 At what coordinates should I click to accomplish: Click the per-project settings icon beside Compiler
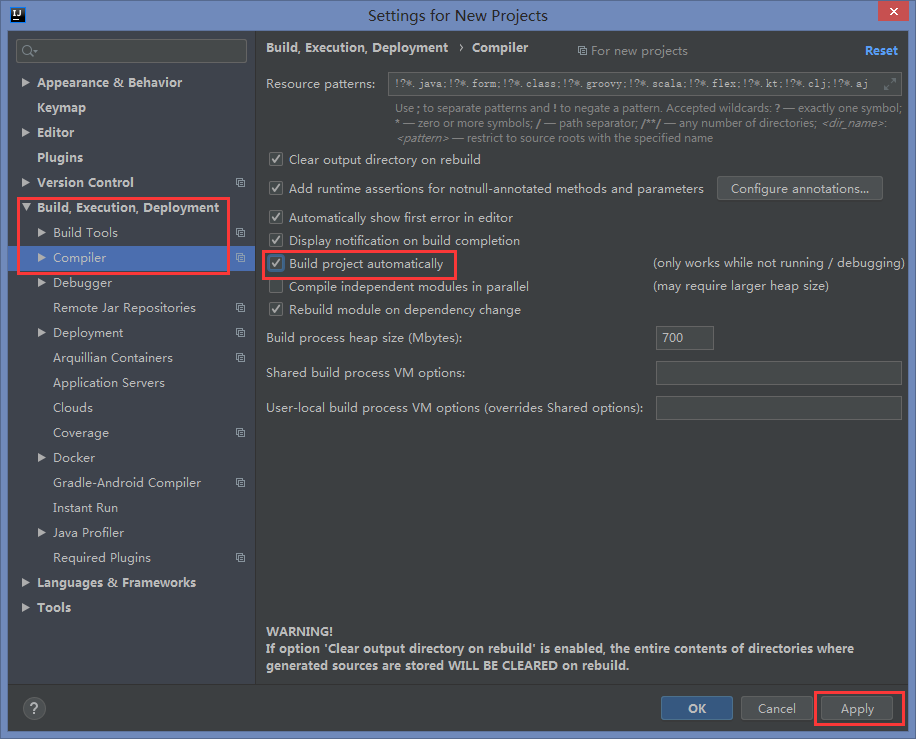click(242, 257)
